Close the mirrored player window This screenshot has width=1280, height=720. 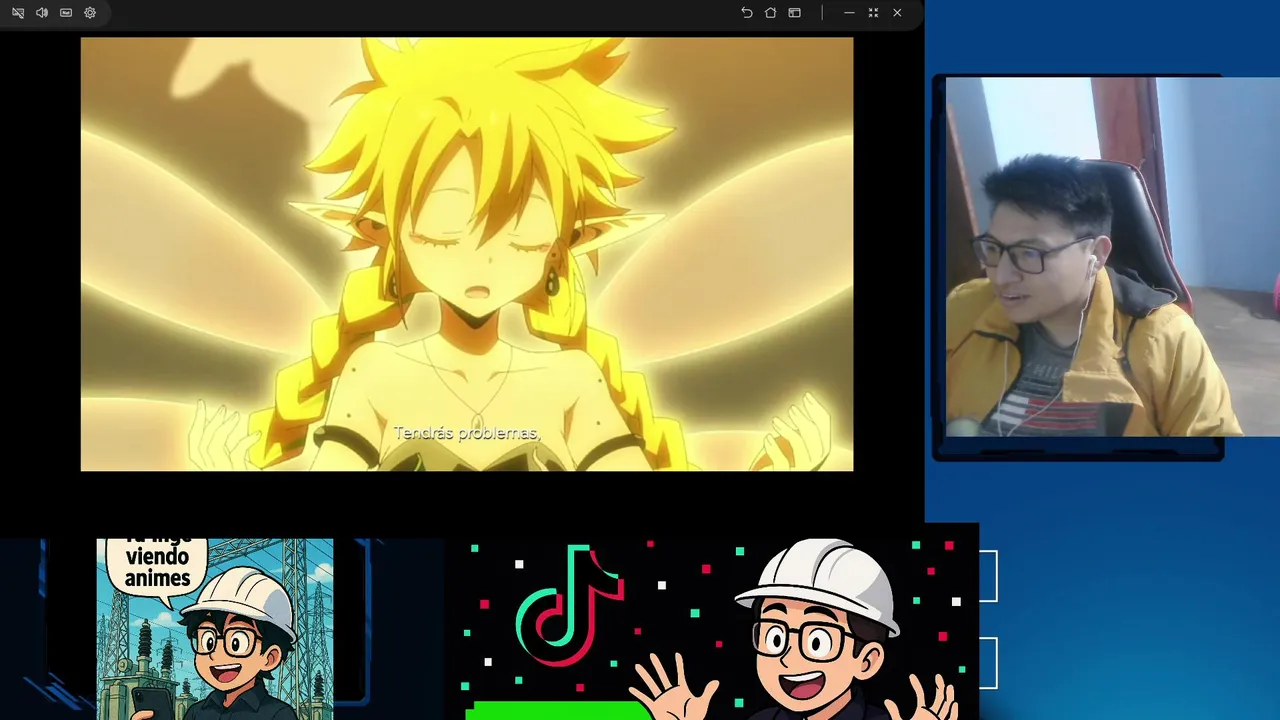tap(897, 13)
